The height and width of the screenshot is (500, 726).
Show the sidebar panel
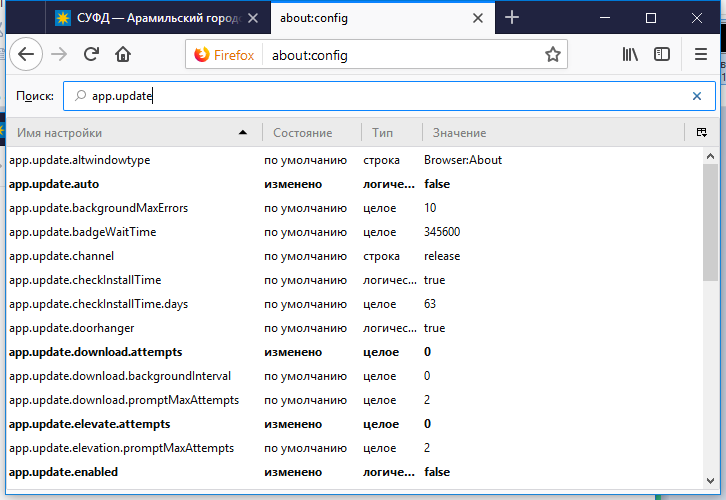click(x=661, y=55)
